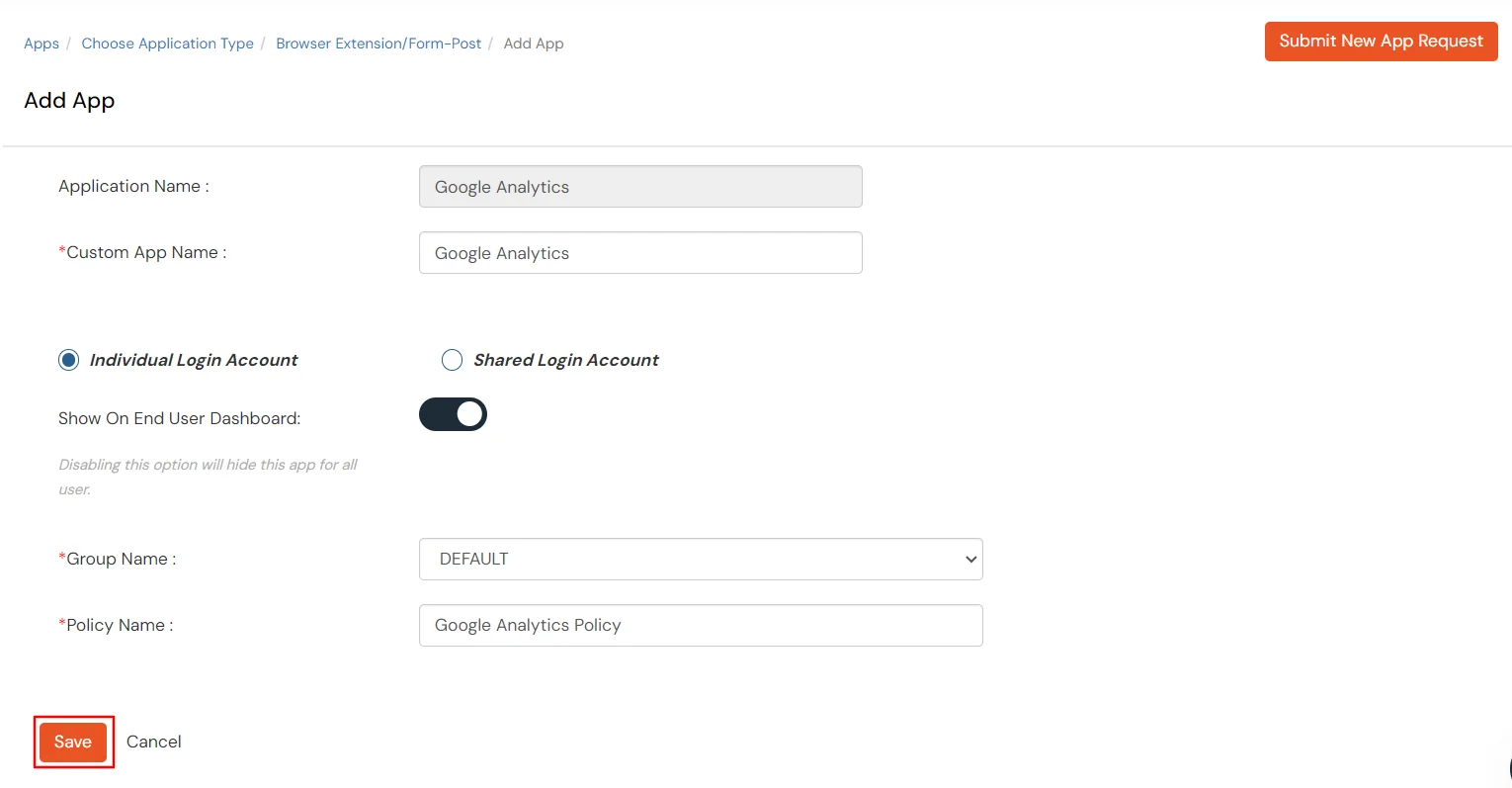Click the Show On End User Dashboard label
This screenshot has height=788, width=1512.
(x=178, y=418)
